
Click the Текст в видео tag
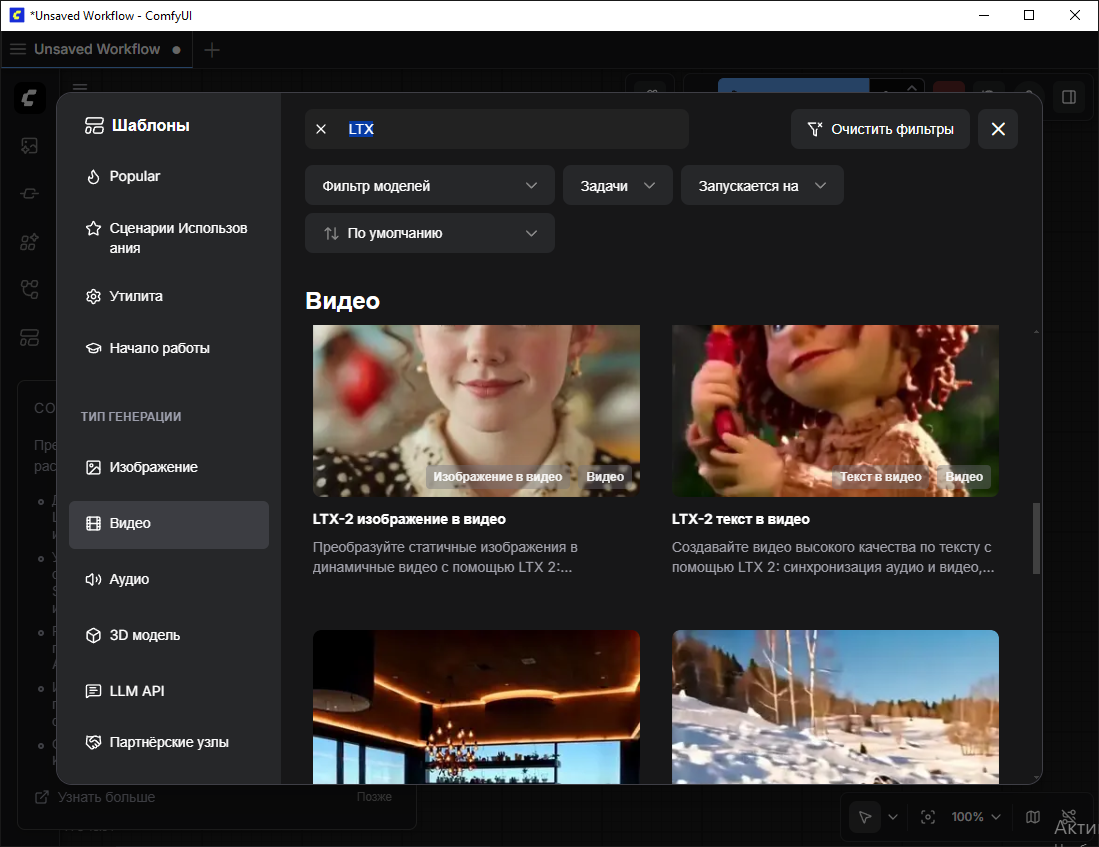(x=880, y=477)
